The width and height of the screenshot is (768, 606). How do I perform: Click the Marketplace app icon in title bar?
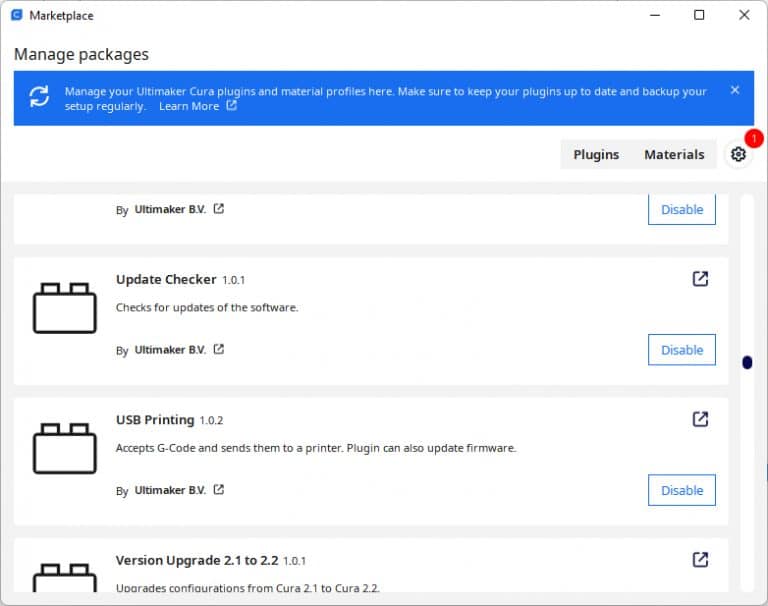click(x=17, y=15)
